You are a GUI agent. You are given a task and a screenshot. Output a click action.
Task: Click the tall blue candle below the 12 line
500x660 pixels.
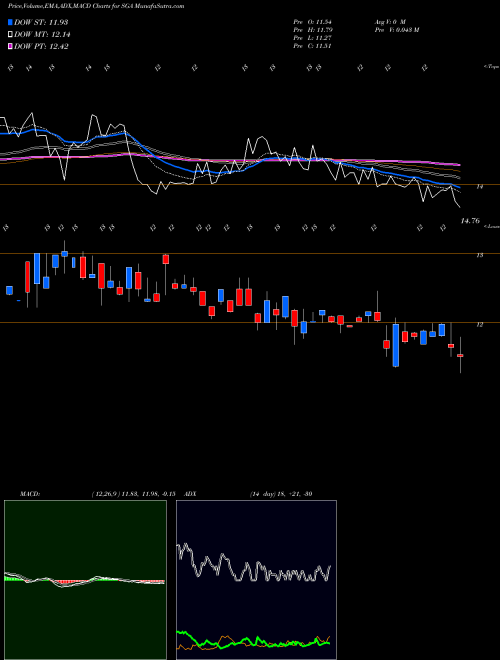(x=396, y=345)
